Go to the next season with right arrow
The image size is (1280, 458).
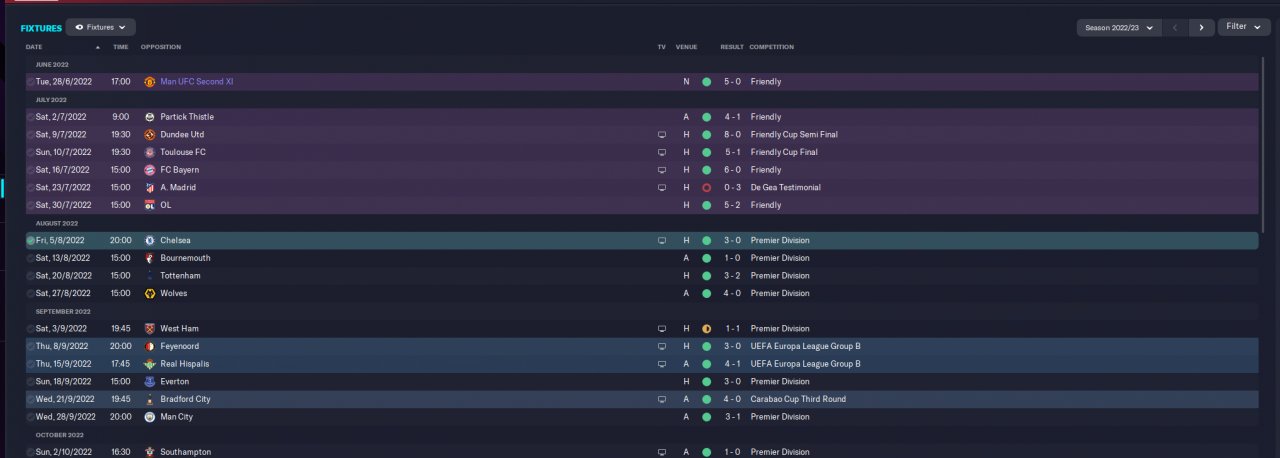click(1202, 28)
